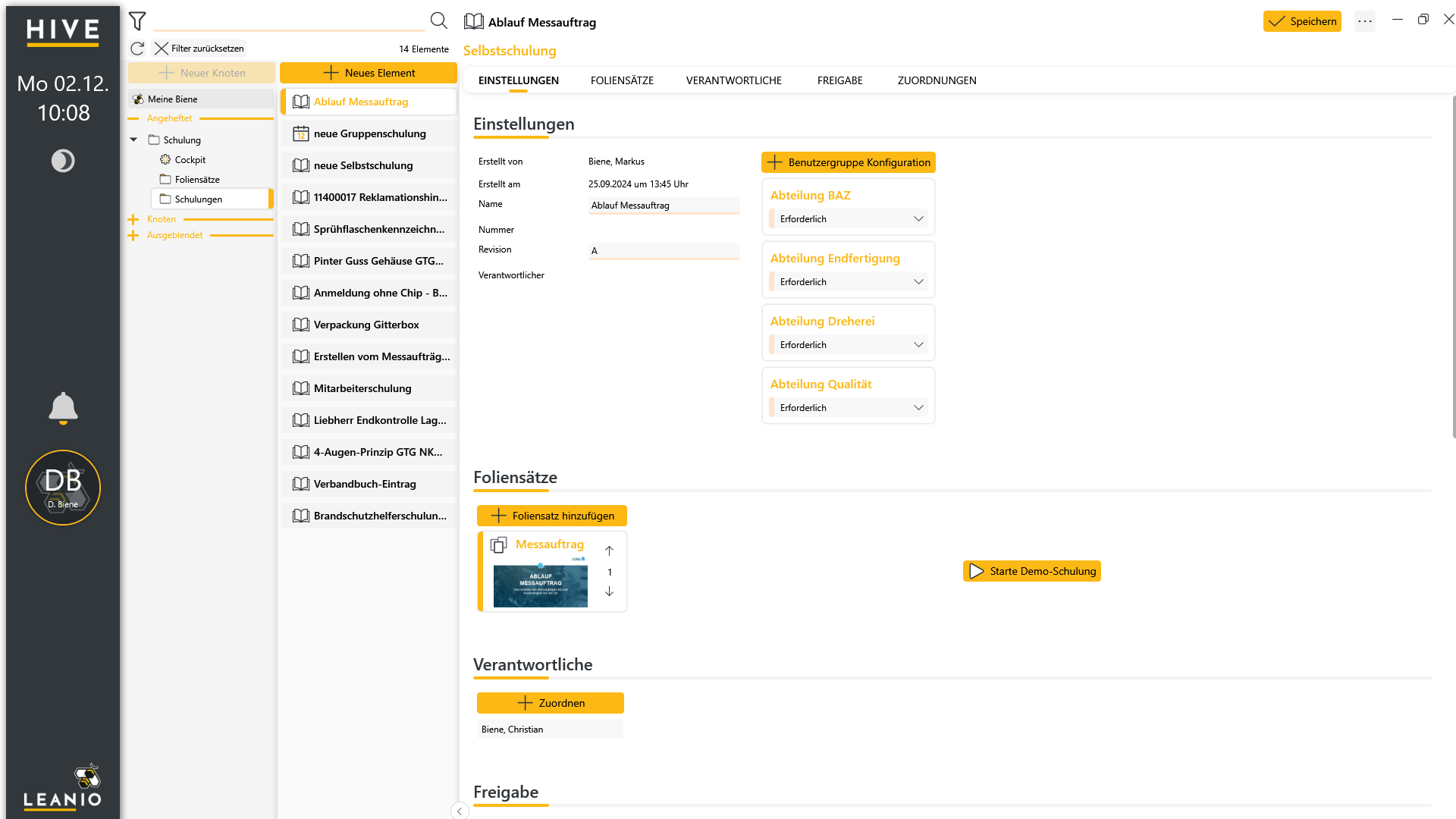This screenshot has height=819, width=1456.
Task: Switch to the Zuordnungen tab
Action: pyautogui.click(x=937, y=80)
